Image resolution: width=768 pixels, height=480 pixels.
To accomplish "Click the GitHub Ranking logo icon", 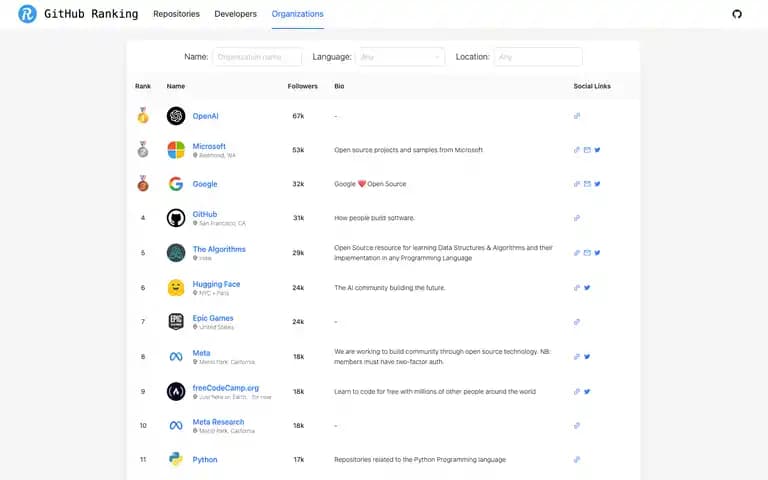I will 27,14.
